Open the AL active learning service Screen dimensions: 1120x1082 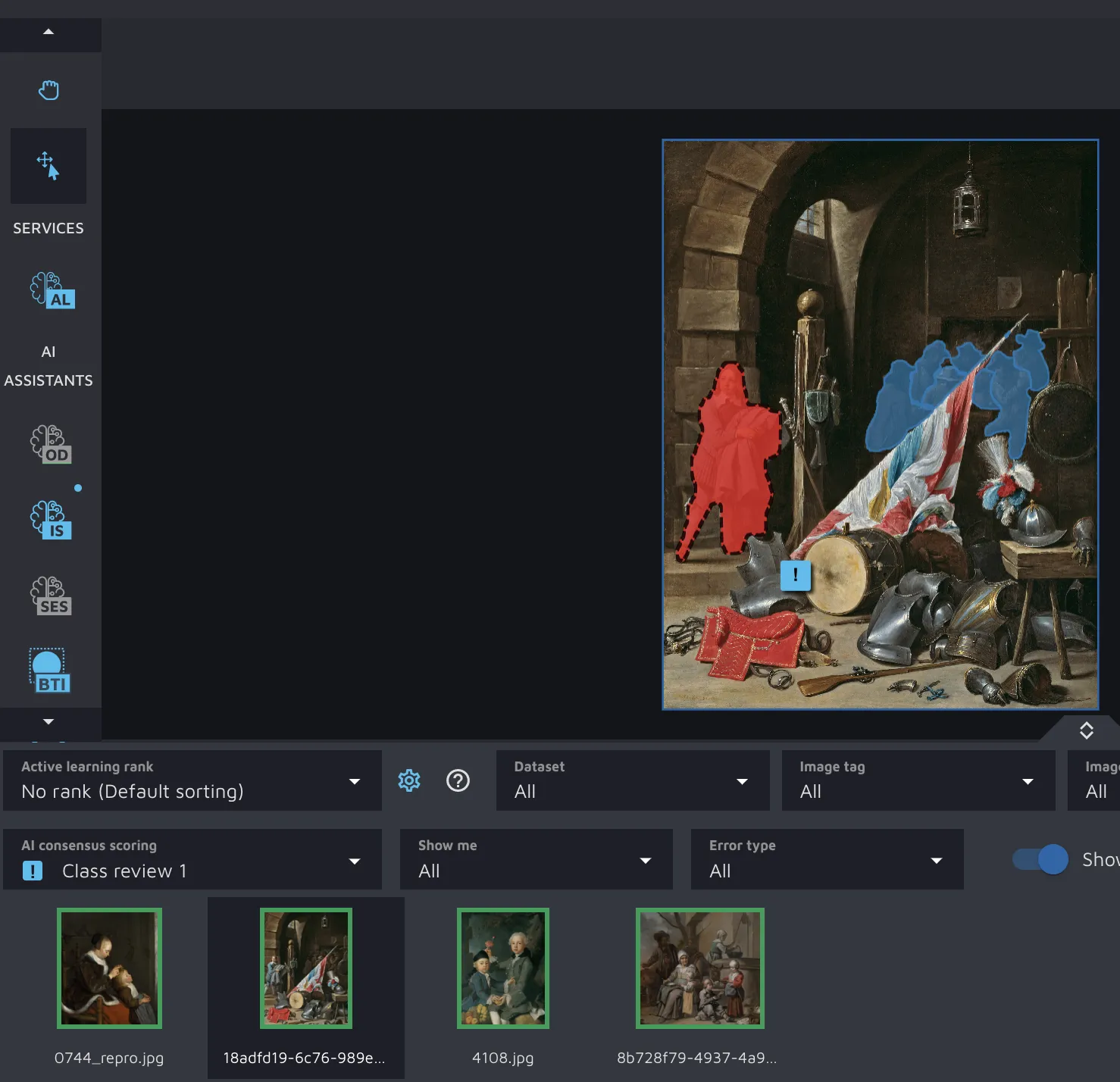(52, 291)
